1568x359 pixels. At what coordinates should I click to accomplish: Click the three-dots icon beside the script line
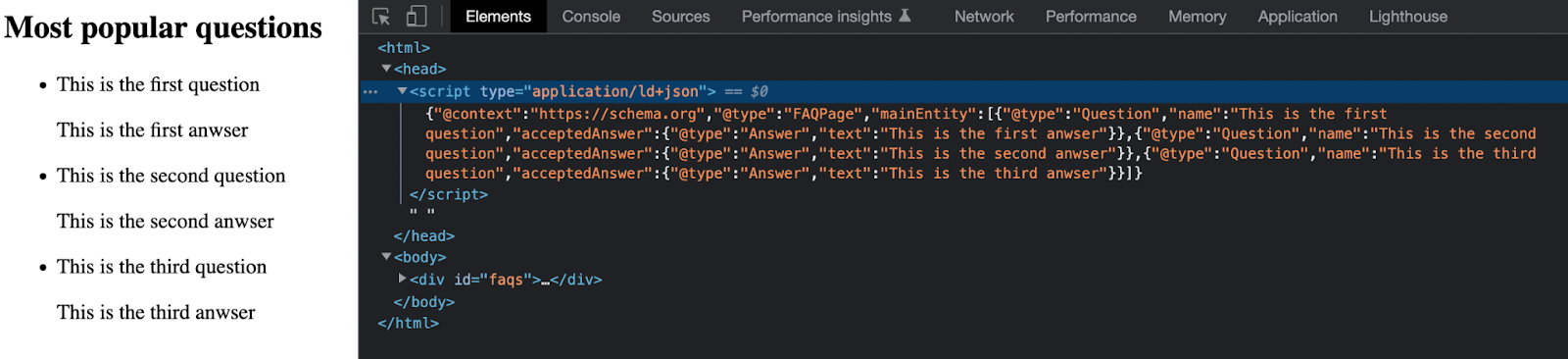tap(370, 92)
